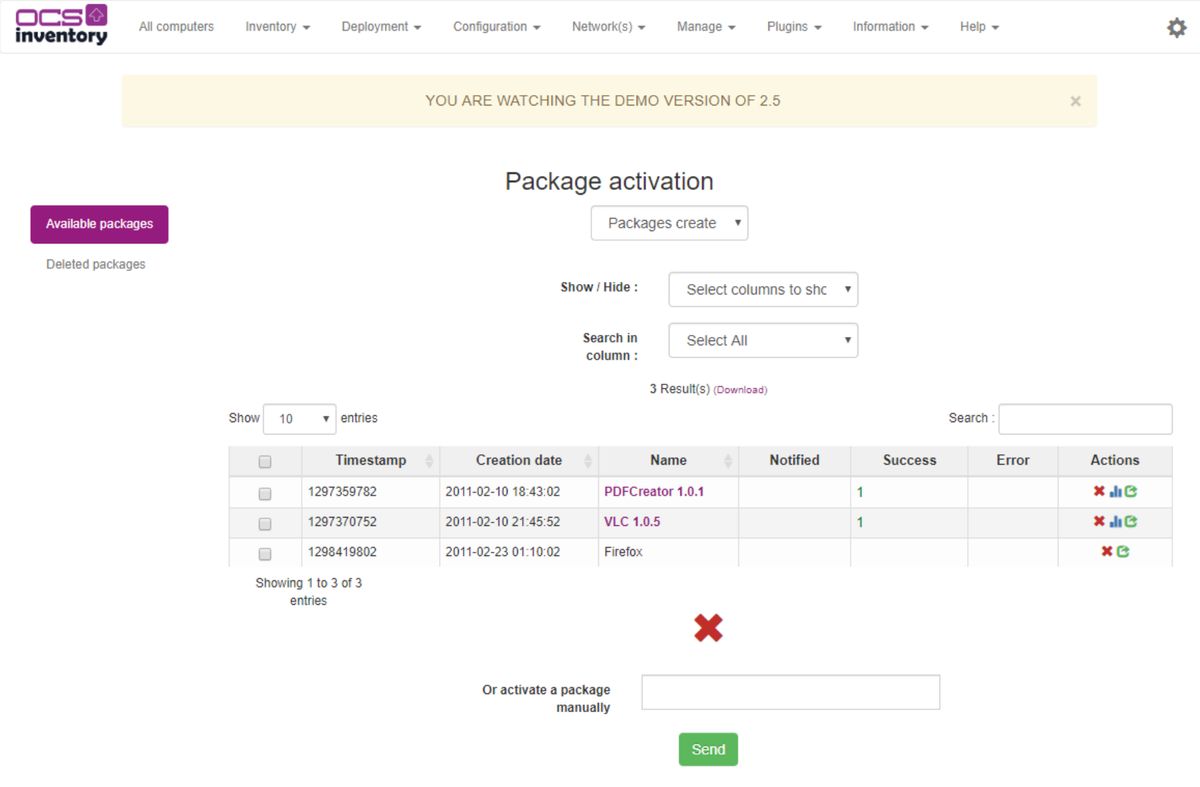Remove the Firefox package with the red X
This screenshot has width=1200, height=787.
tap(1107, 551)
